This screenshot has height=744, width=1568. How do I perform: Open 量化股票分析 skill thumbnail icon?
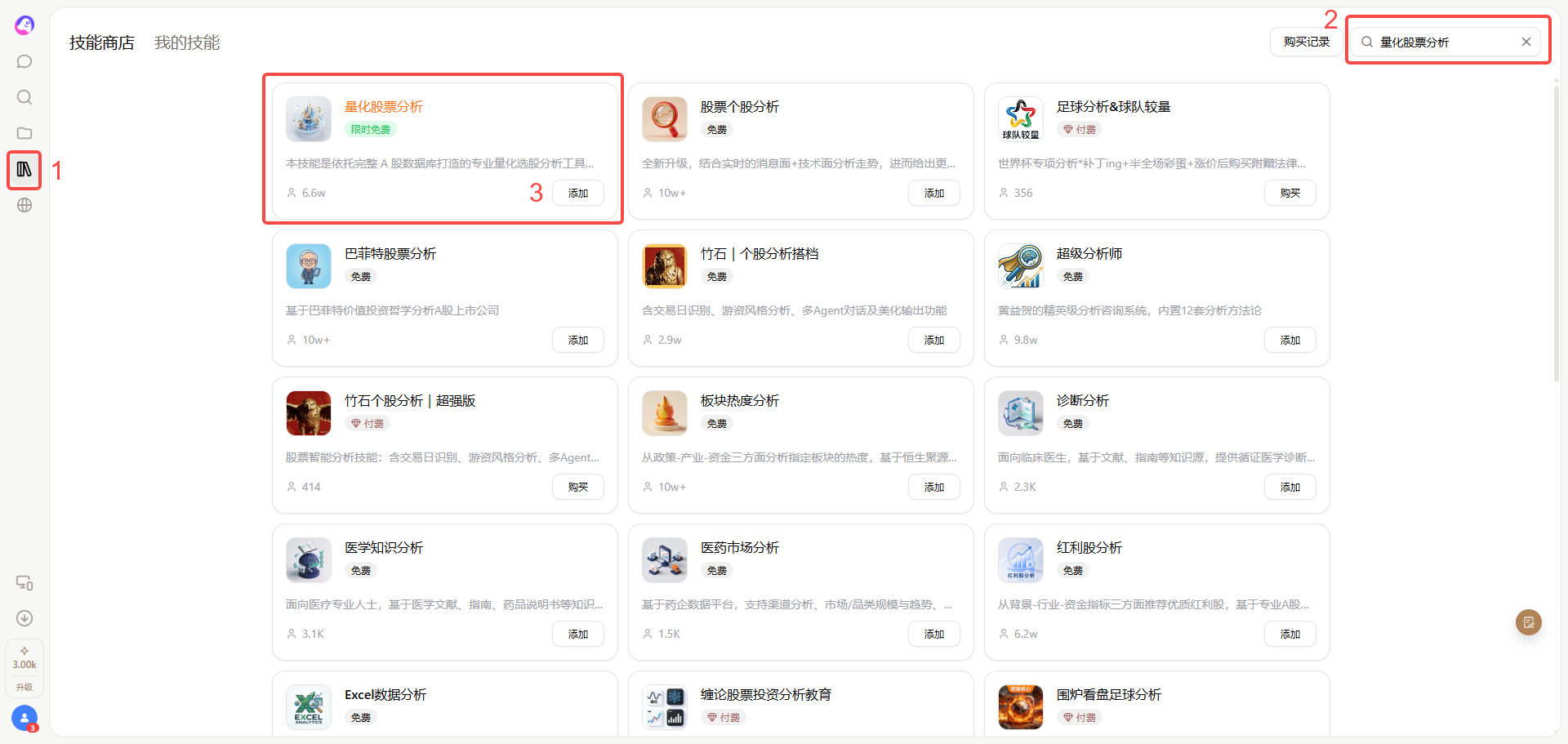point(309,119)
